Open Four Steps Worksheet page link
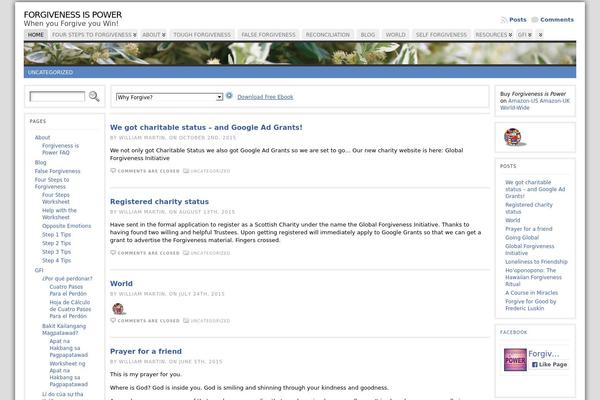Viewport: 600px width, 400px height. pyautogui.click(x=56, y=198)
